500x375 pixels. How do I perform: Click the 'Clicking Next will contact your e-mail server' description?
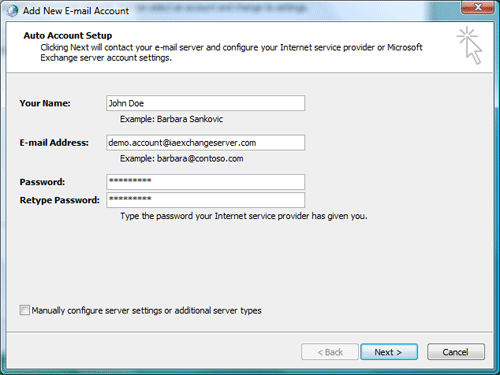[231, 52]
